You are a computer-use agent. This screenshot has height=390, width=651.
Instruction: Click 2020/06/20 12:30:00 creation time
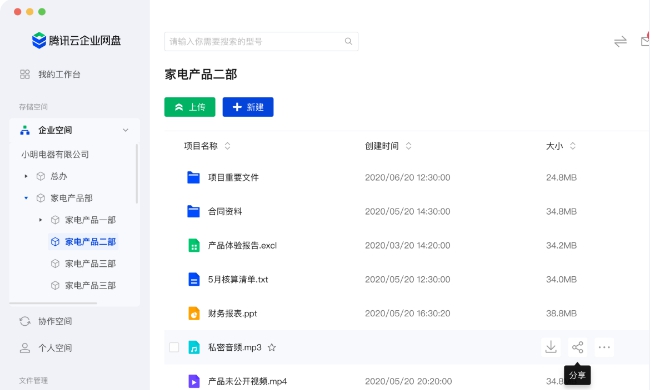(407, 178)
